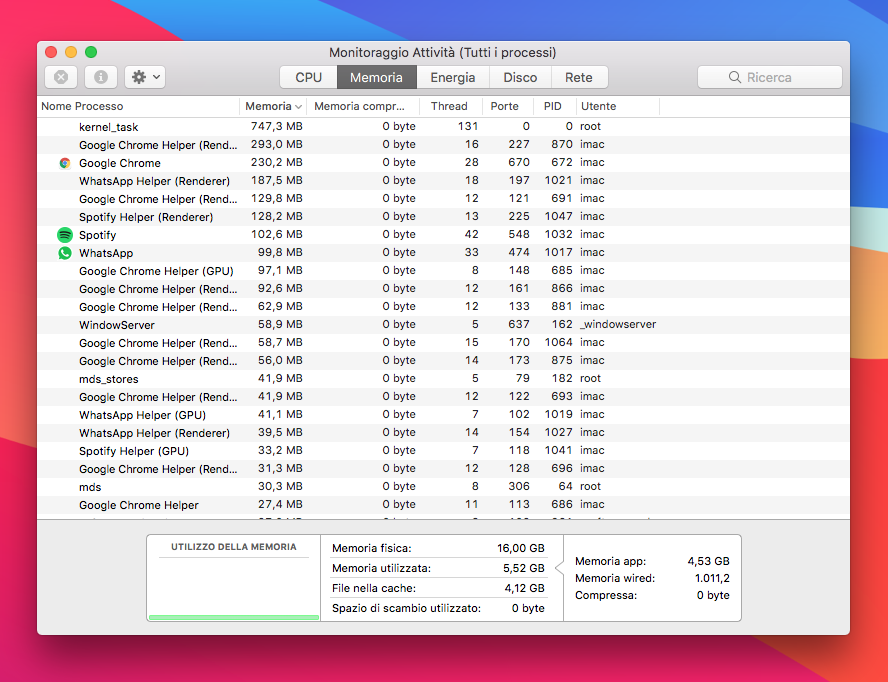The height and width of the screenshot is (682, 888).
Task: Select Google Chrome Helper with 92,6 MB
Action: point(443,289)
